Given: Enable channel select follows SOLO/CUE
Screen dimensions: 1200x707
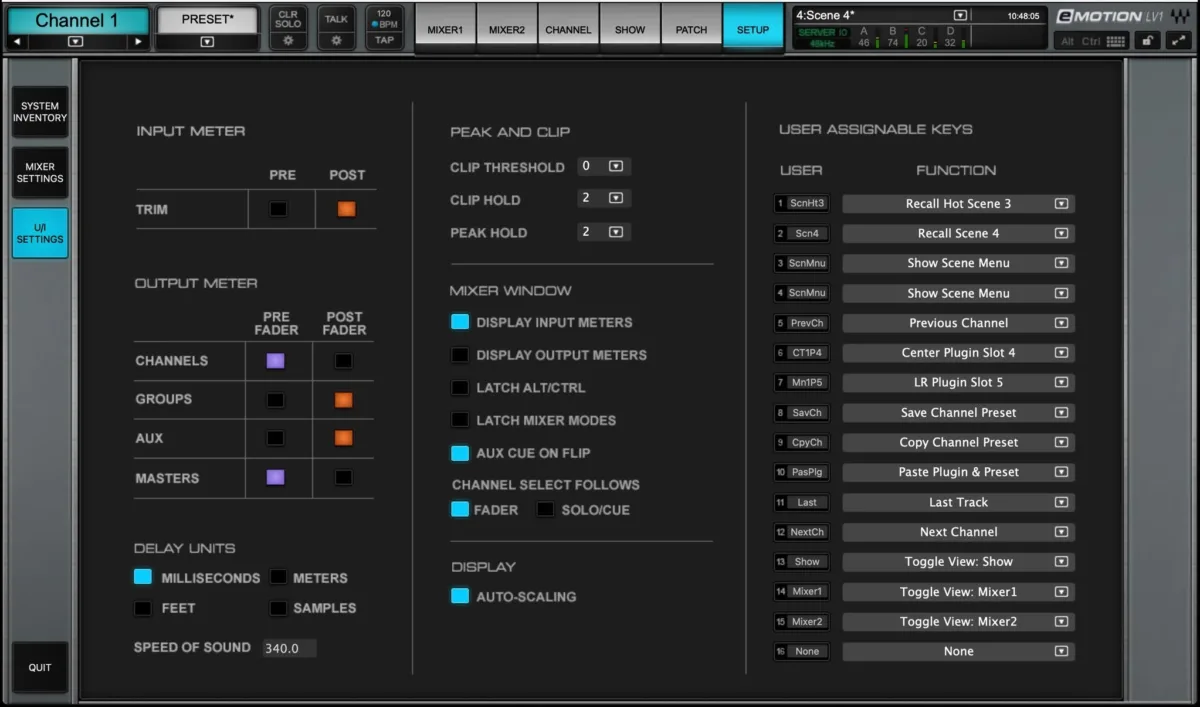Looking at the screenshot, I should (545, 509).
